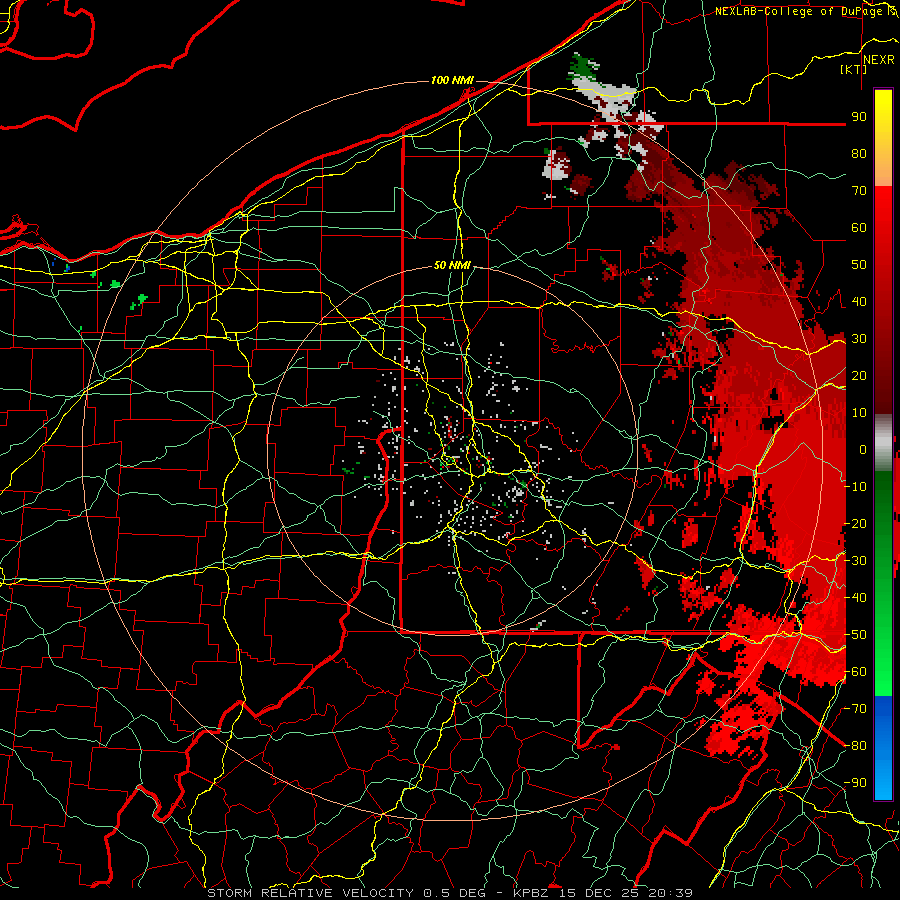This screenshot has width=900, height=900.
Task: Click the positive 60 scale value
Action: click(859, 227)
